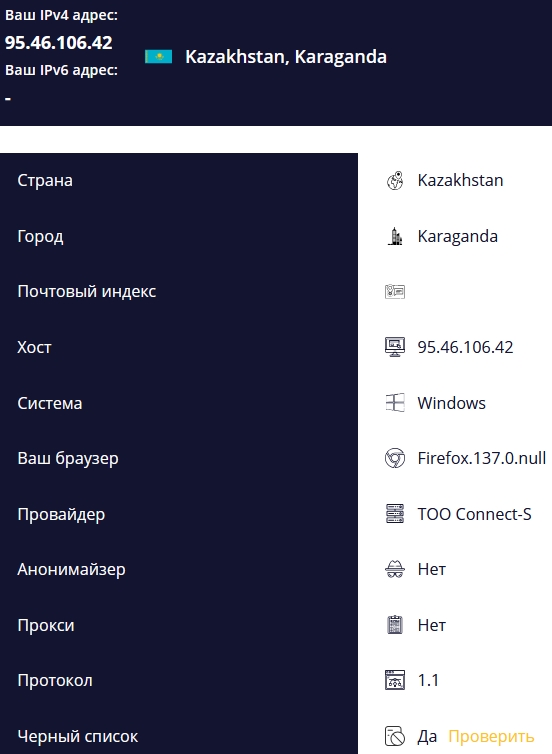Click the proxy clipboard icon
Image resolution: width=552 pixels, height=754 pixels.
[395, 625]
